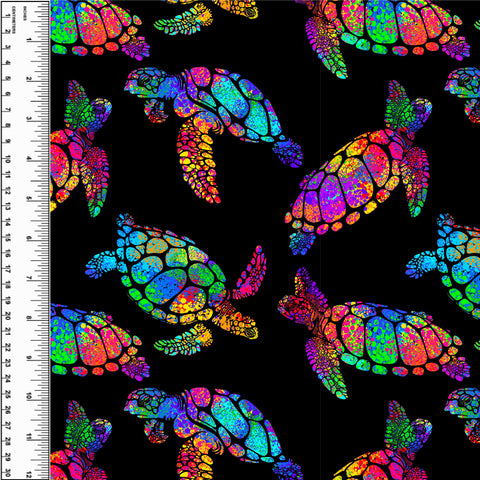Viewport: 480px width, 480px height.
Task: Click the 13 centimeter number on ruler
Action: [x=7, y=206]
